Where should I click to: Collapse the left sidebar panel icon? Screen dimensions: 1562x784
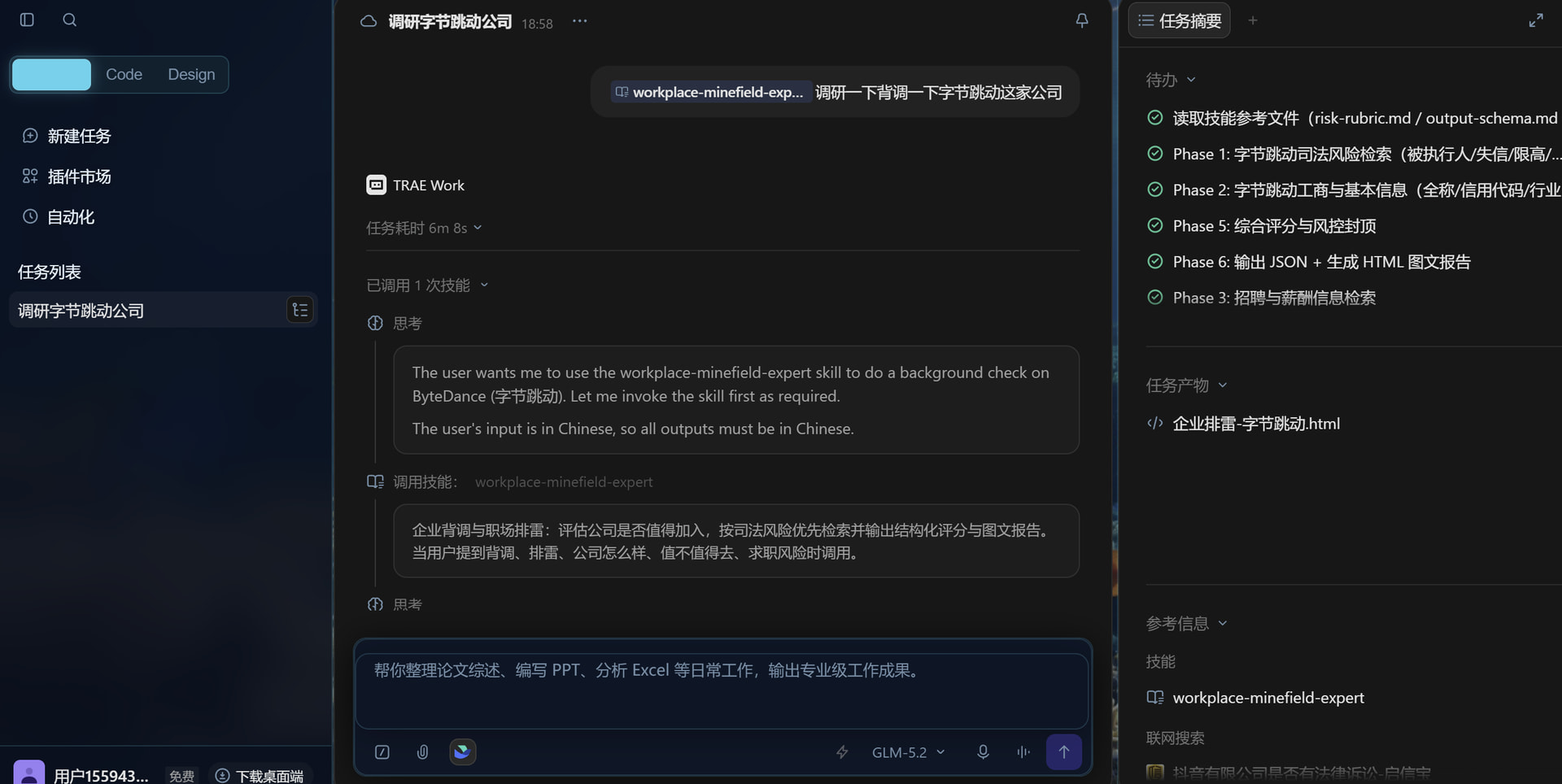point(27,20)
